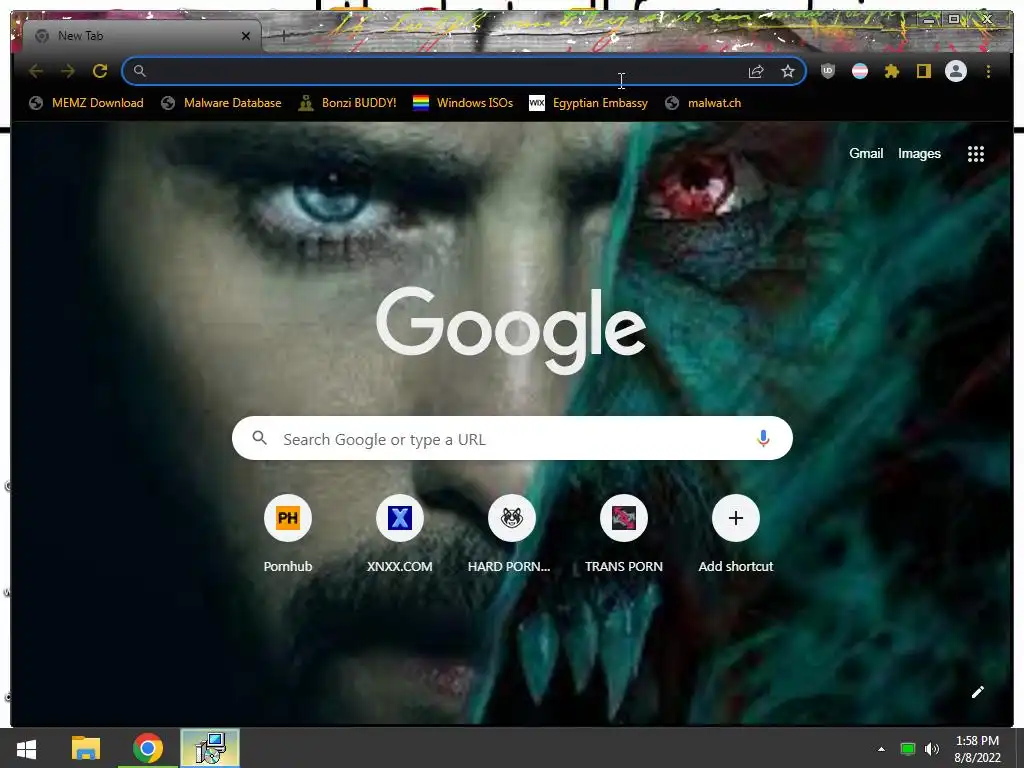The image size is (1024, 768).
Task: Open the Bonzi BUDDY! bookmark
Action: [347, 103]
